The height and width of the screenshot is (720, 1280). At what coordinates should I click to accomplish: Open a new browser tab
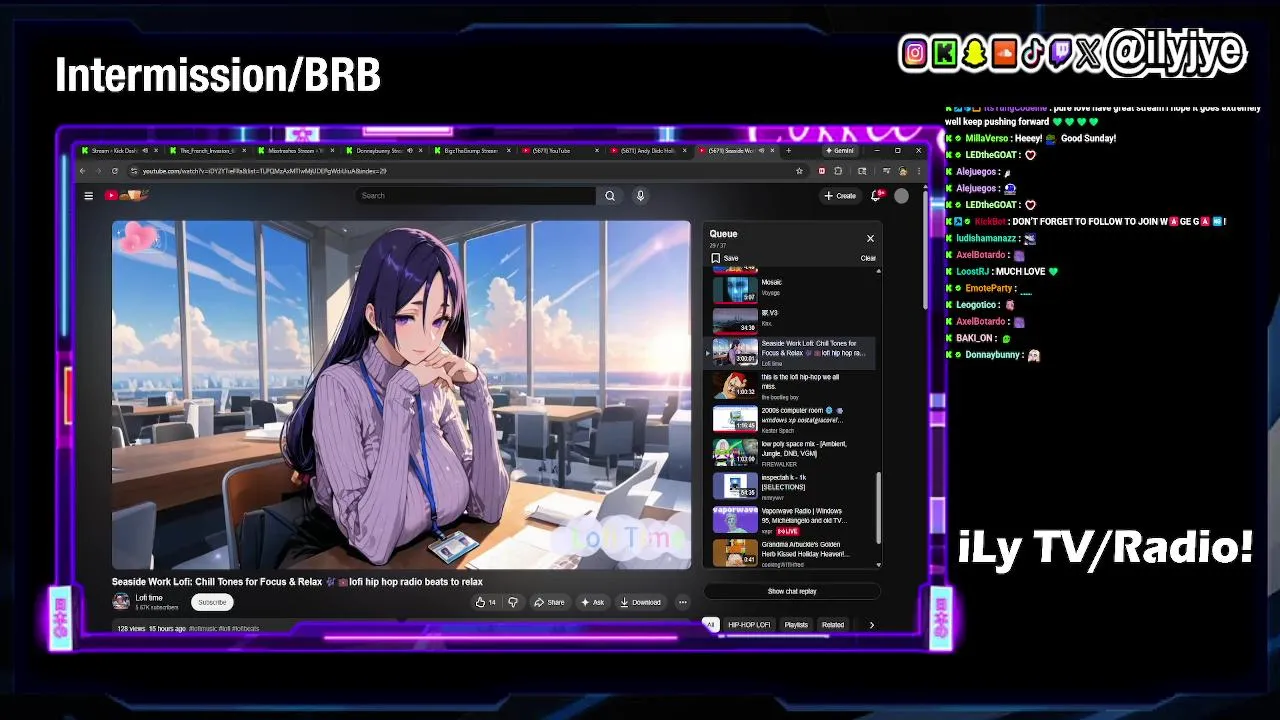(x=788, y=151)
